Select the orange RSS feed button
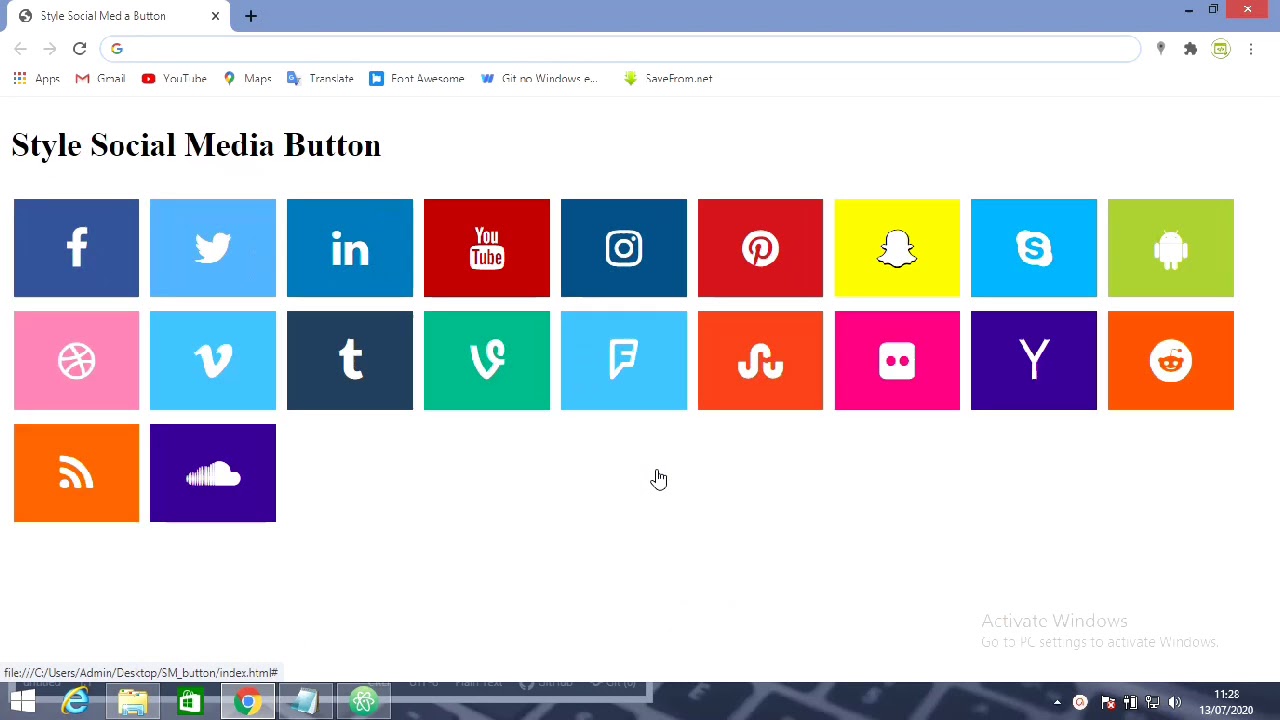 [76, 473]
